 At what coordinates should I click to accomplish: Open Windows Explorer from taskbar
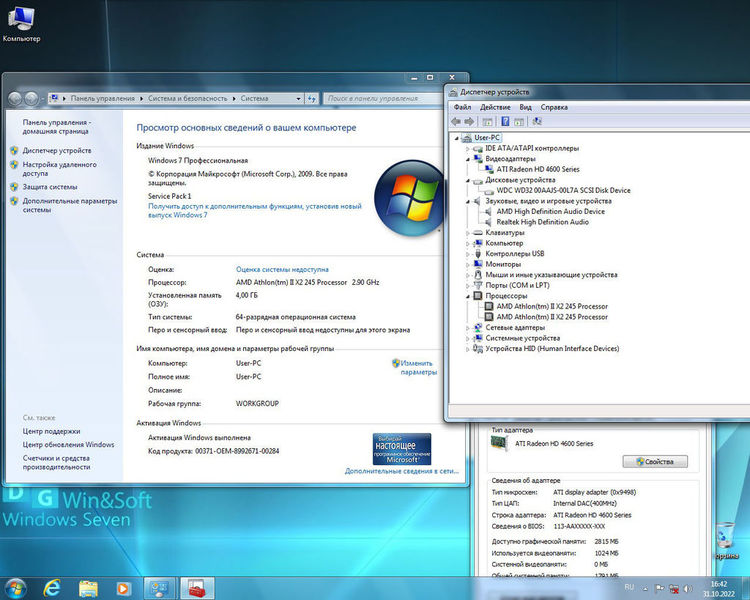[88, 589]
